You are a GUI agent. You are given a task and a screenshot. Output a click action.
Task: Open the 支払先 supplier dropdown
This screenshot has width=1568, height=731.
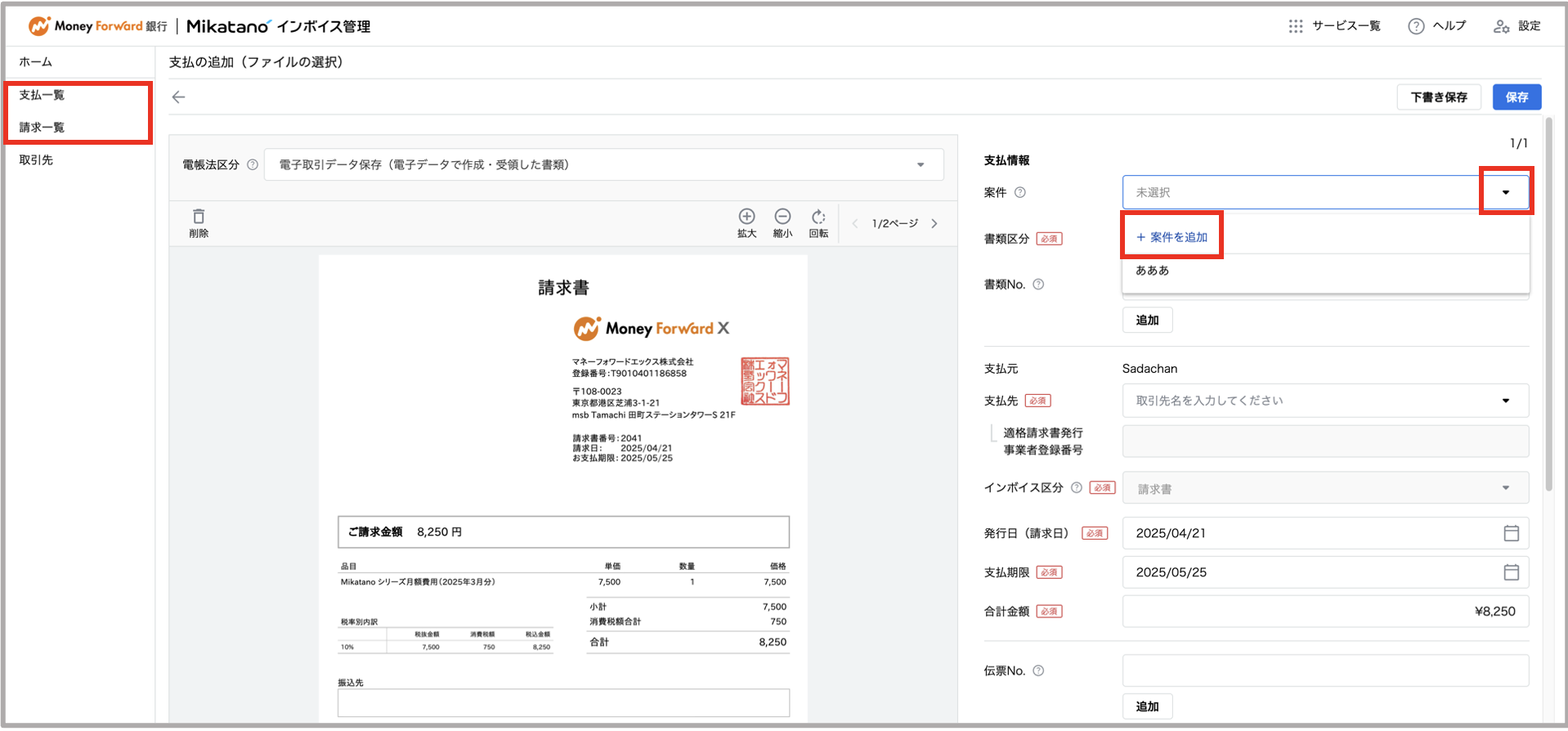pos(1325,401)
